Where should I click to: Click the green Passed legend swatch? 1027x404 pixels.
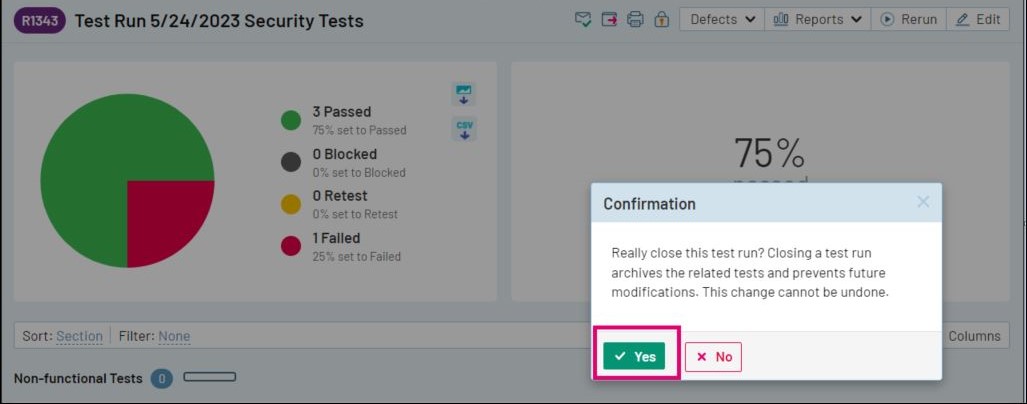(291, 121)
